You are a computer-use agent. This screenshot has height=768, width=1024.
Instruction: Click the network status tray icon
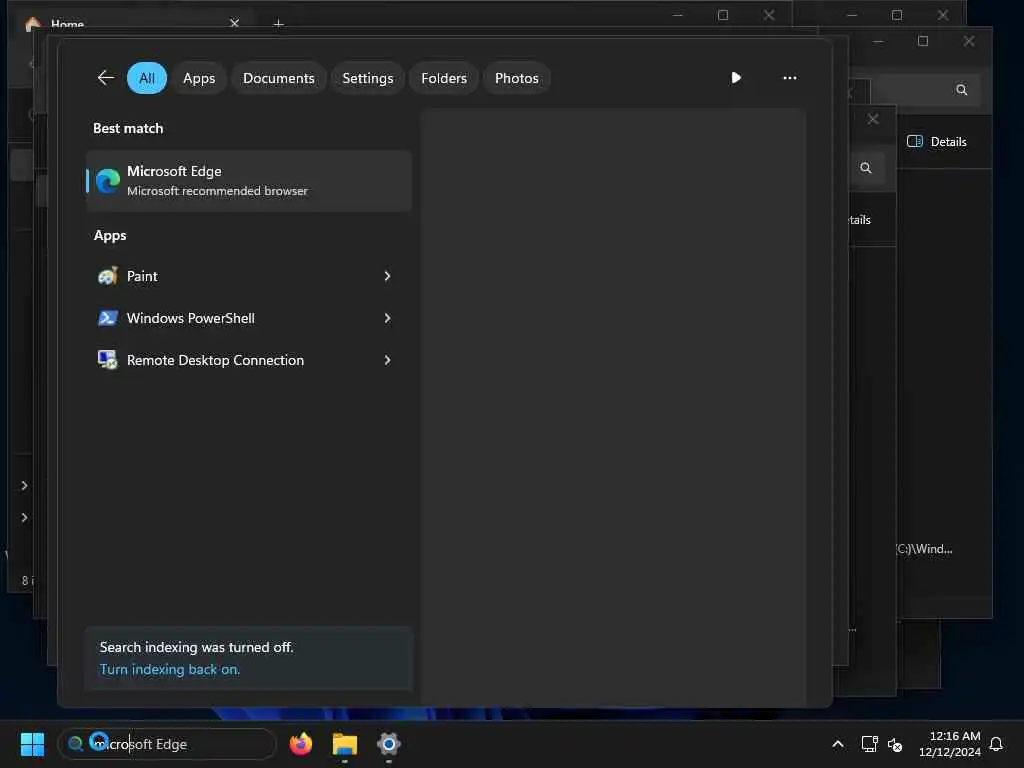click(869, 744)
